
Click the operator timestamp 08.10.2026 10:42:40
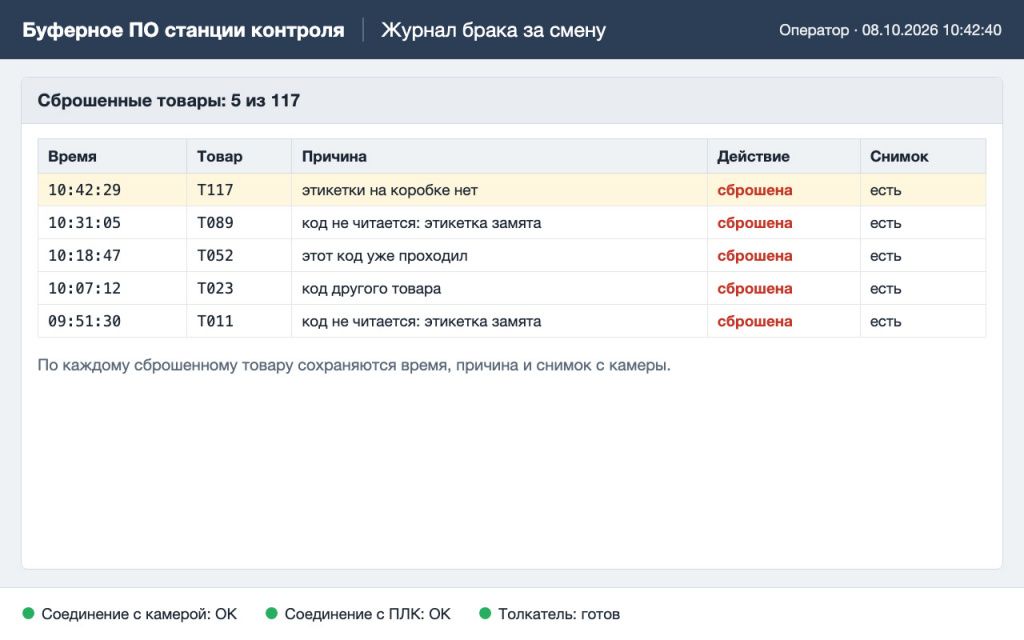(931, 30)
